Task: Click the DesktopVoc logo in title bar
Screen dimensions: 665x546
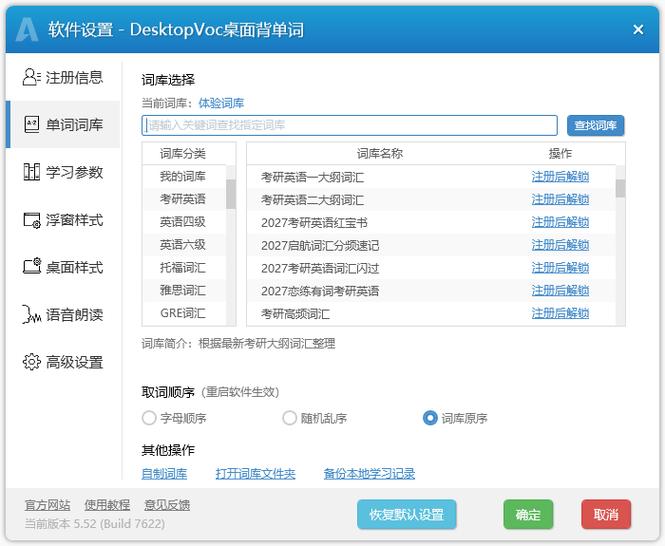Action: pyautogui.click(x=27, y=30)
